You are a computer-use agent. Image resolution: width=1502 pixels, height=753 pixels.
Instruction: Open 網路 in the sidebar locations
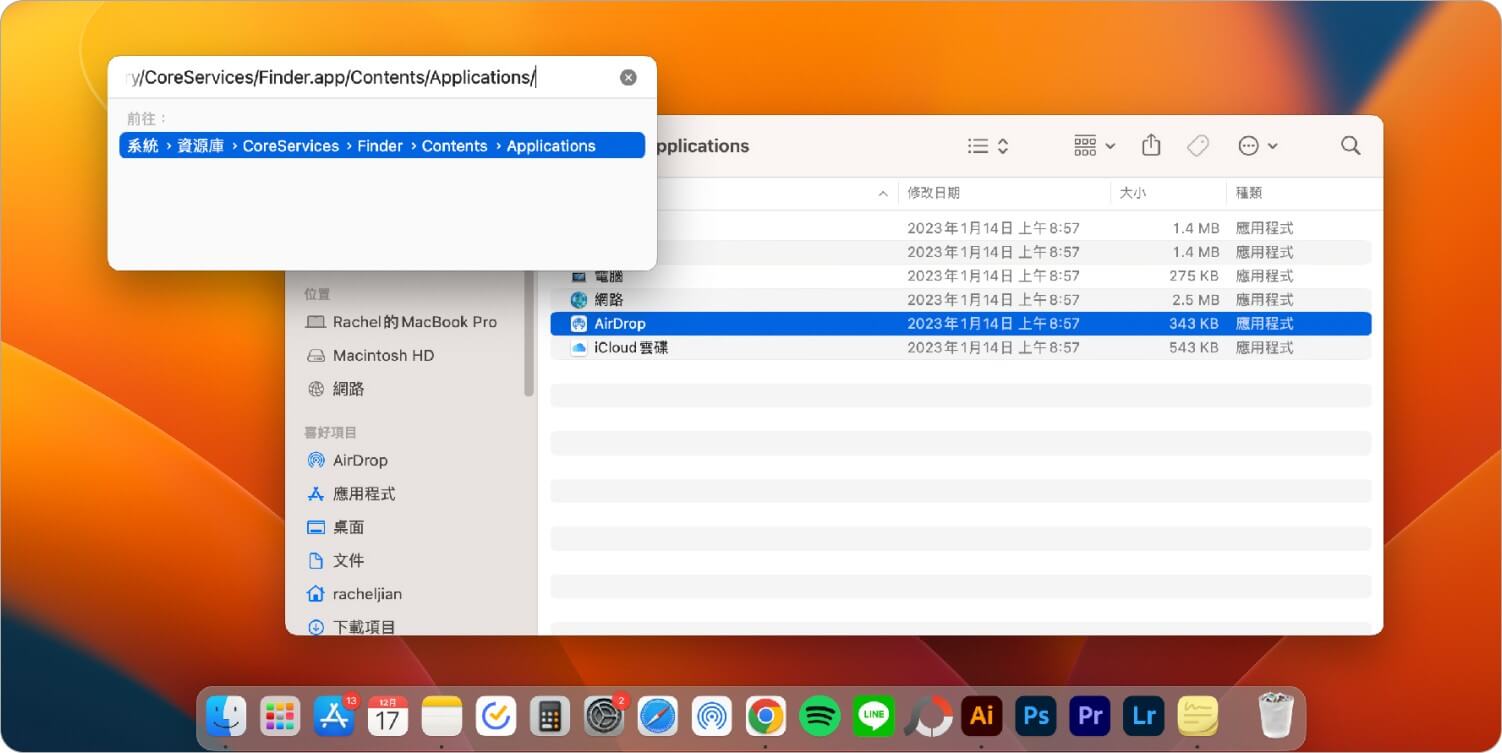(x=336, y=389)
